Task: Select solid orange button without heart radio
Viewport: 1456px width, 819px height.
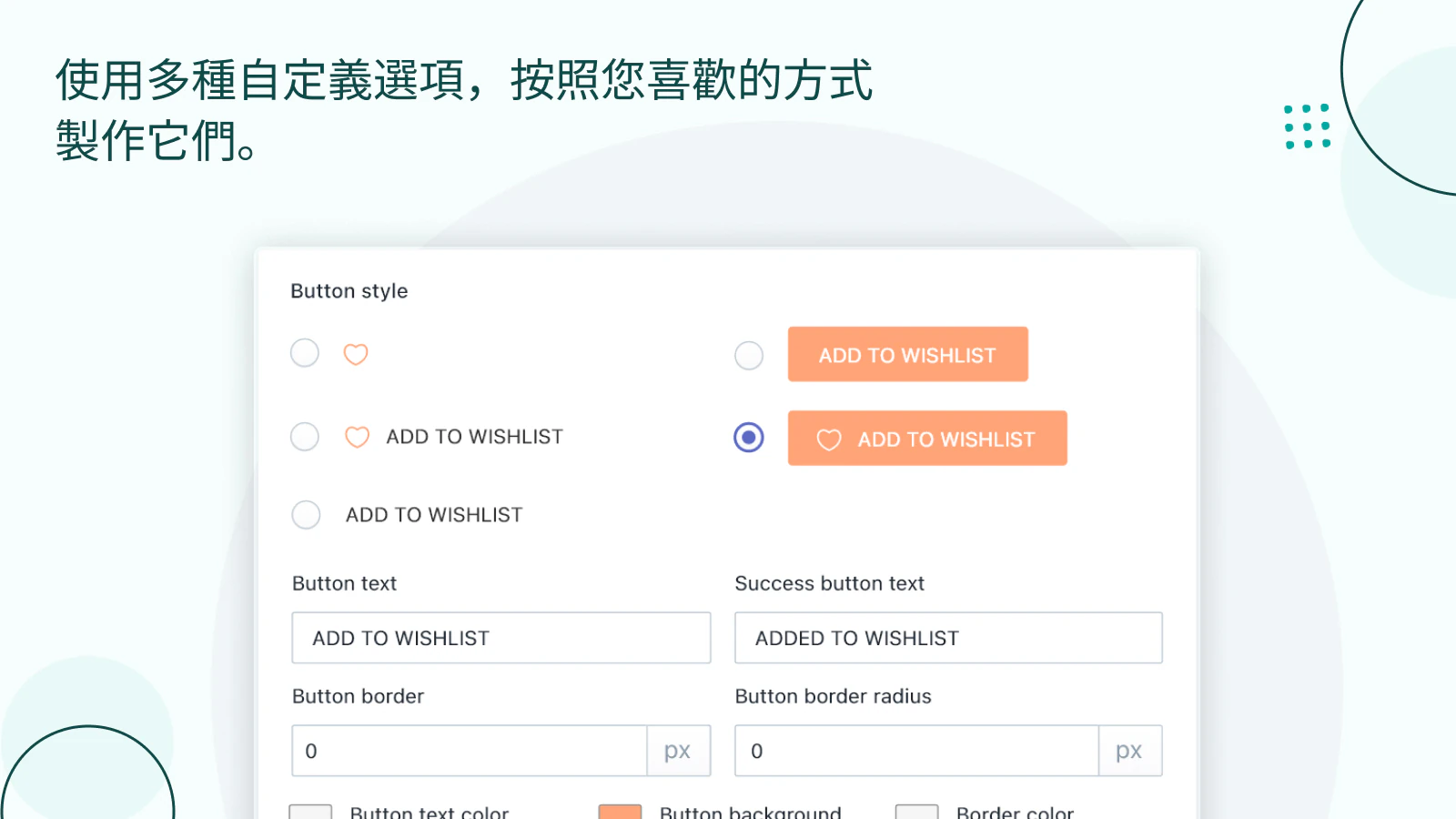Action: coord(749,356)
